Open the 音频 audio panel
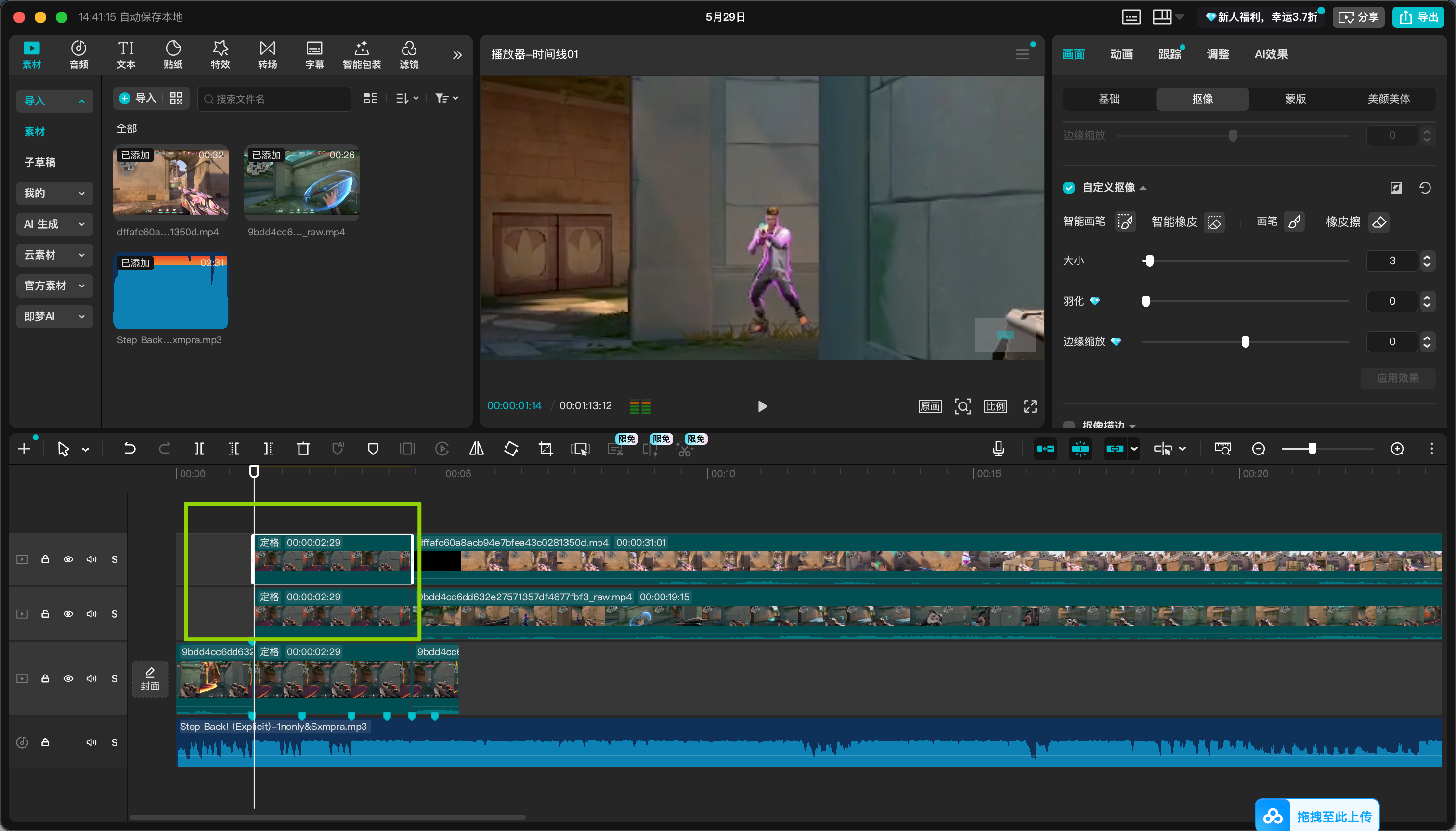1456x831 pixels. 79,55
